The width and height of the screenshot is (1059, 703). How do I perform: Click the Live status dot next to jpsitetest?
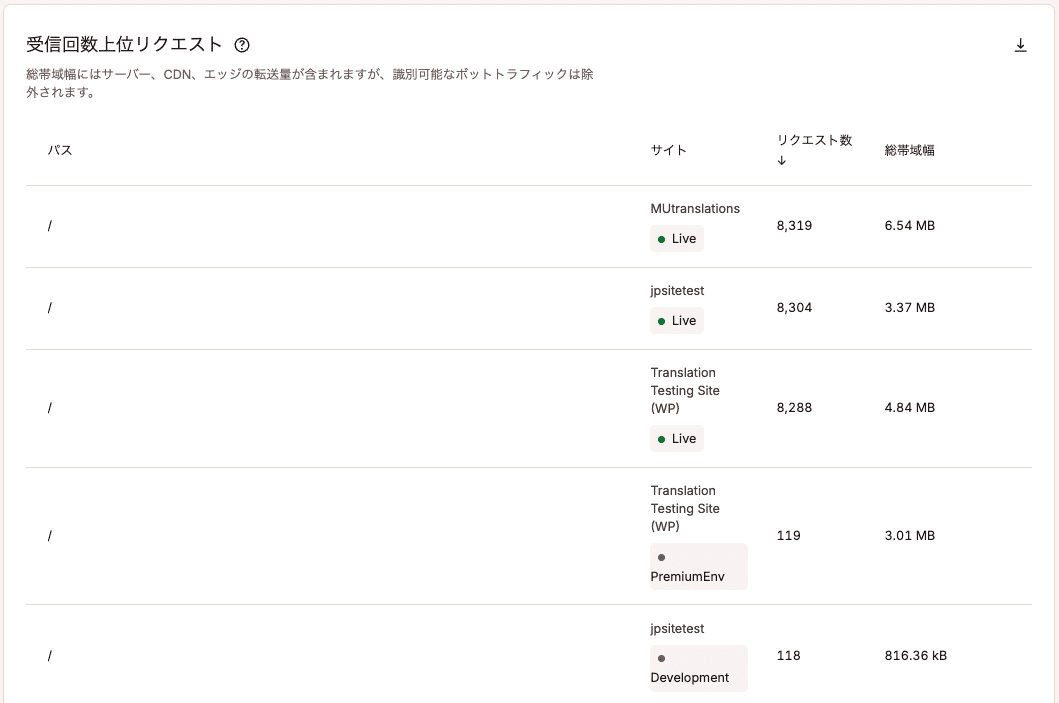pos(661,320)
